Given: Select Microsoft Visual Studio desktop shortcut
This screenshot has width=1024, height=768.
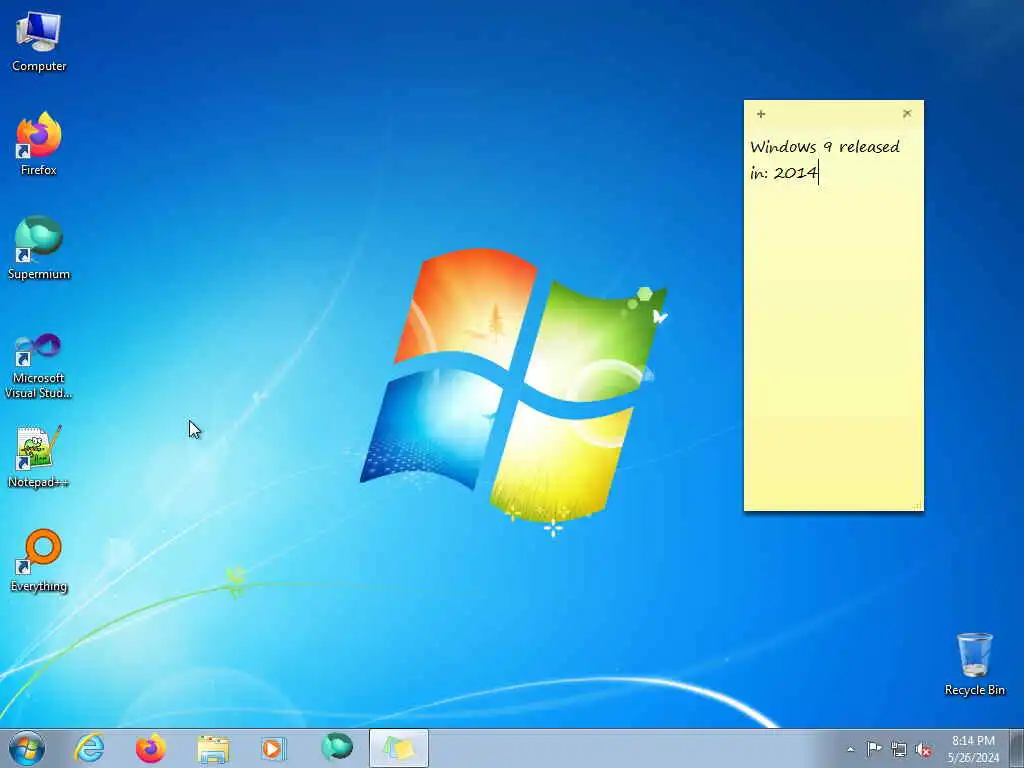Looking at the screenshot, I should (39, 366).
